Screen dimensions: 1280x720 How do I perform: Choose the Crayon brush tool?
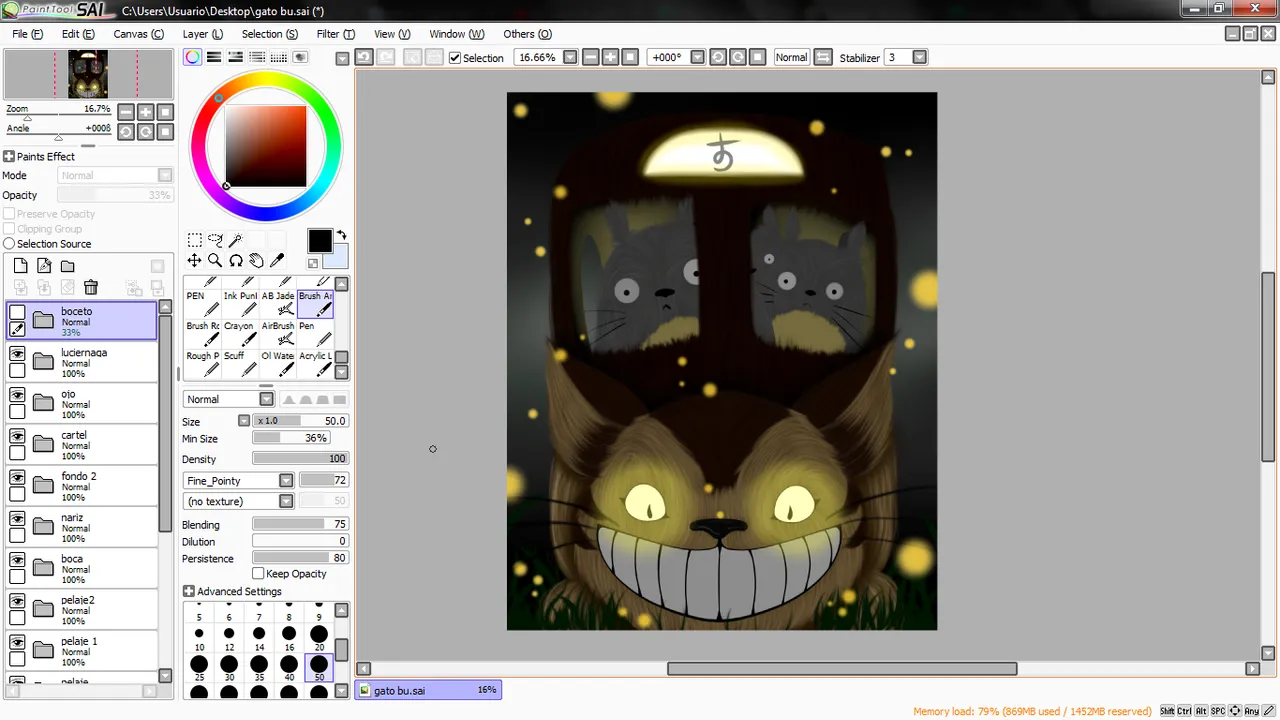[x=239, y=333]
